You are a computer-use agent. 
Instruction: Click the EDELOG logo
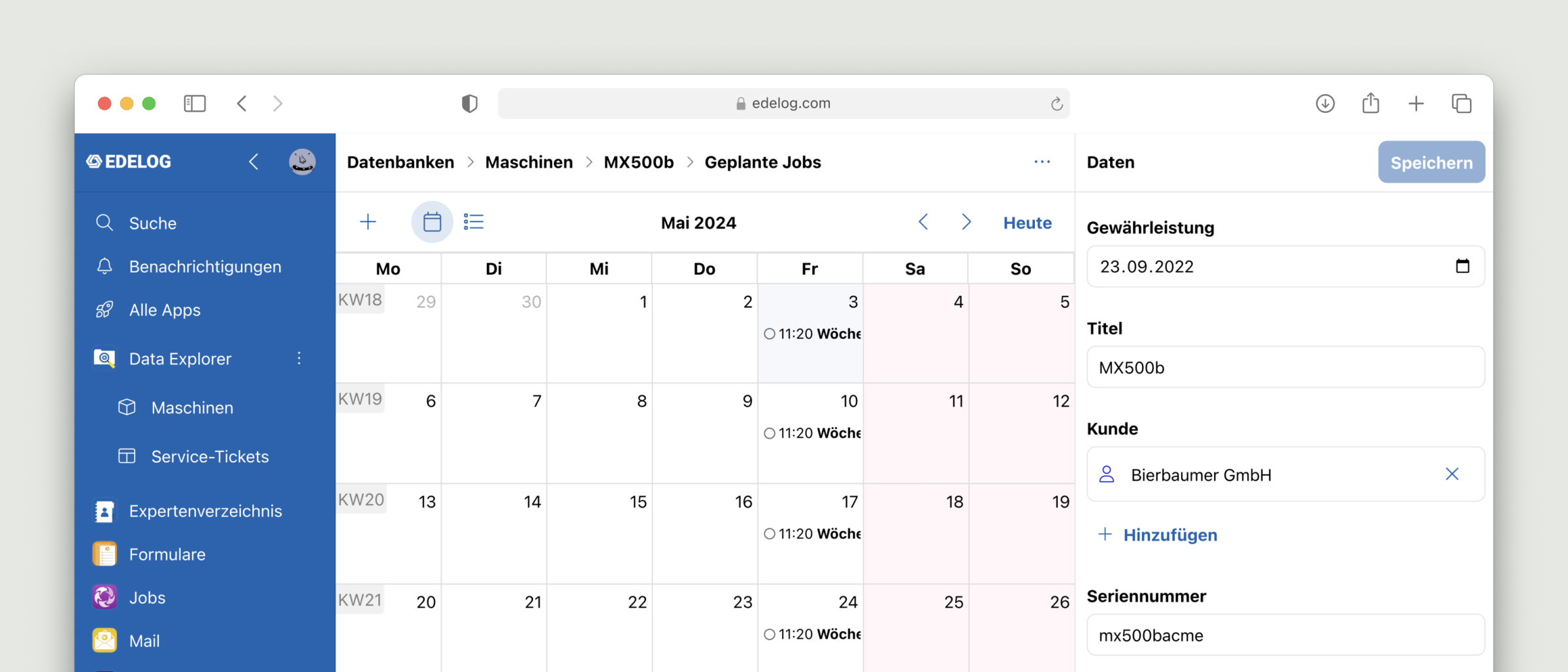tap(129, 161)
